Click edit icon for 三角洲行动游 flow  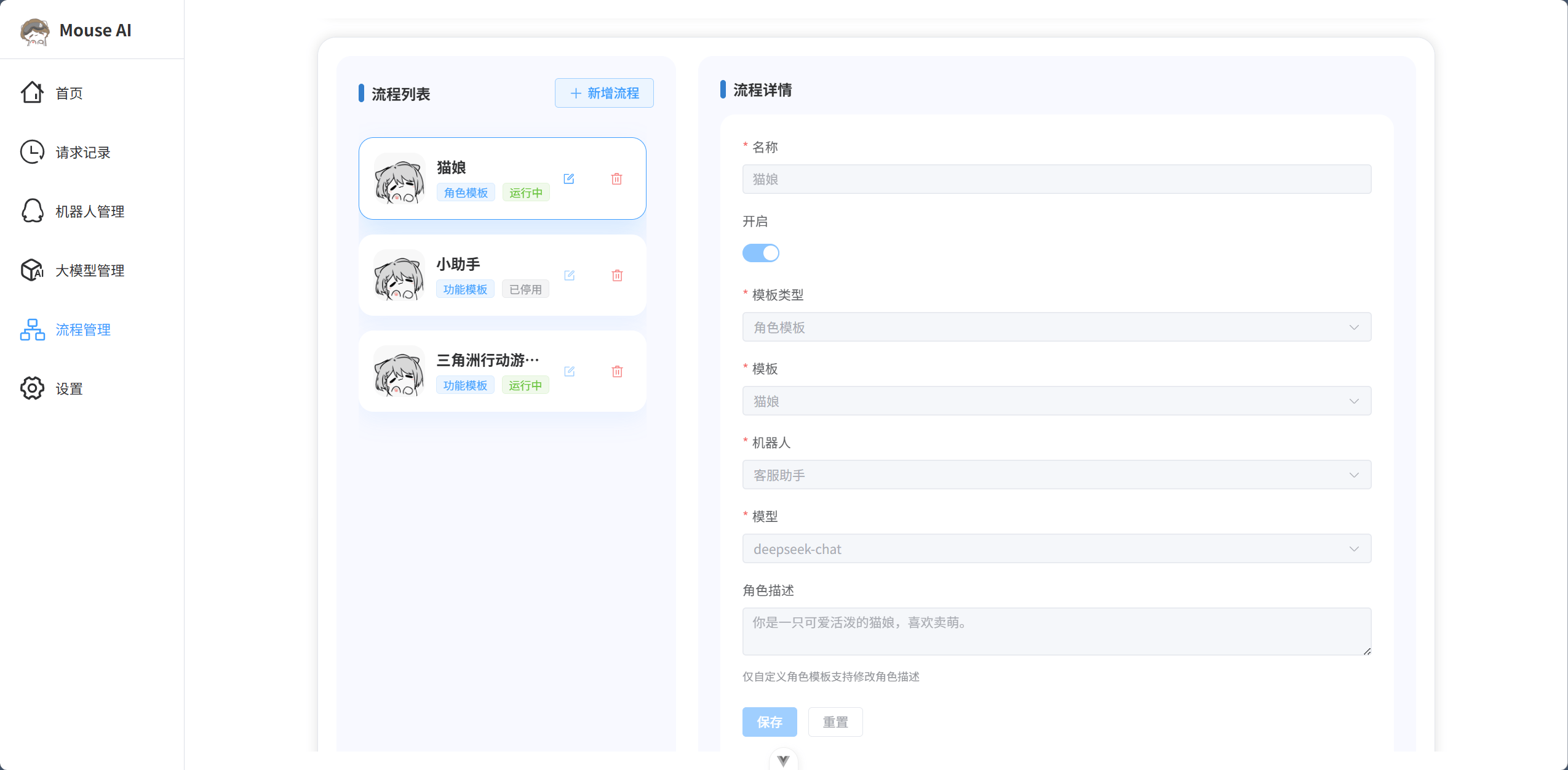pos(569,371)
